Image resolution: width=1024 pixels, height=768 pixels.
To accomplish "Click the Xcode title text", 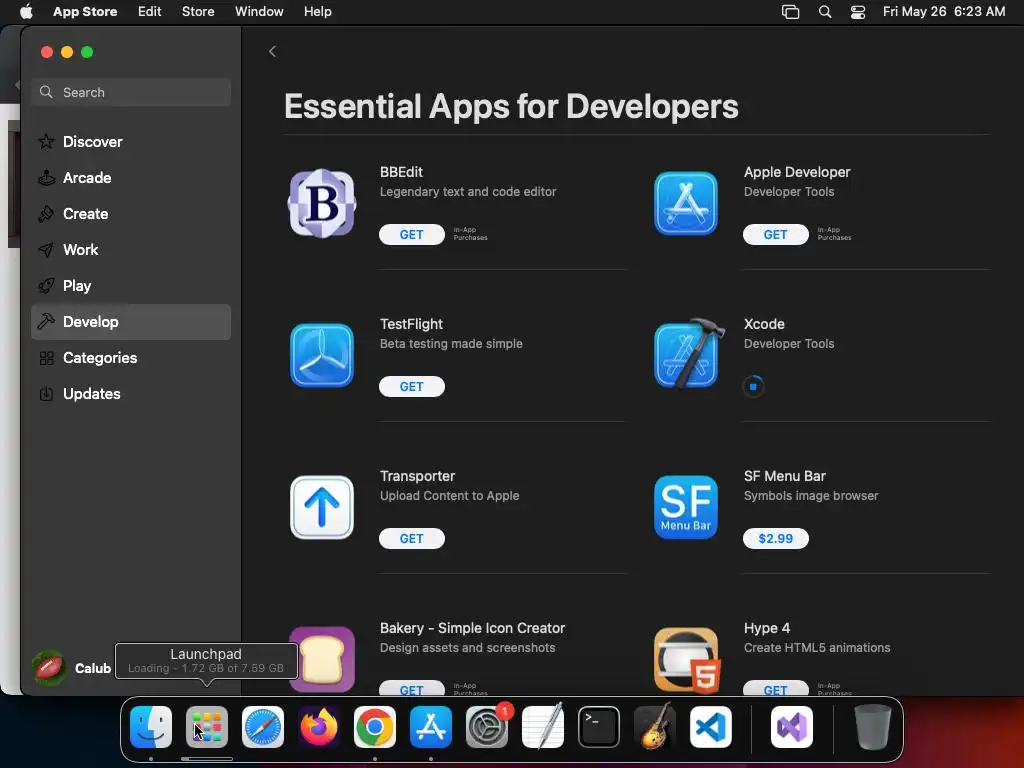I will 764,324.
